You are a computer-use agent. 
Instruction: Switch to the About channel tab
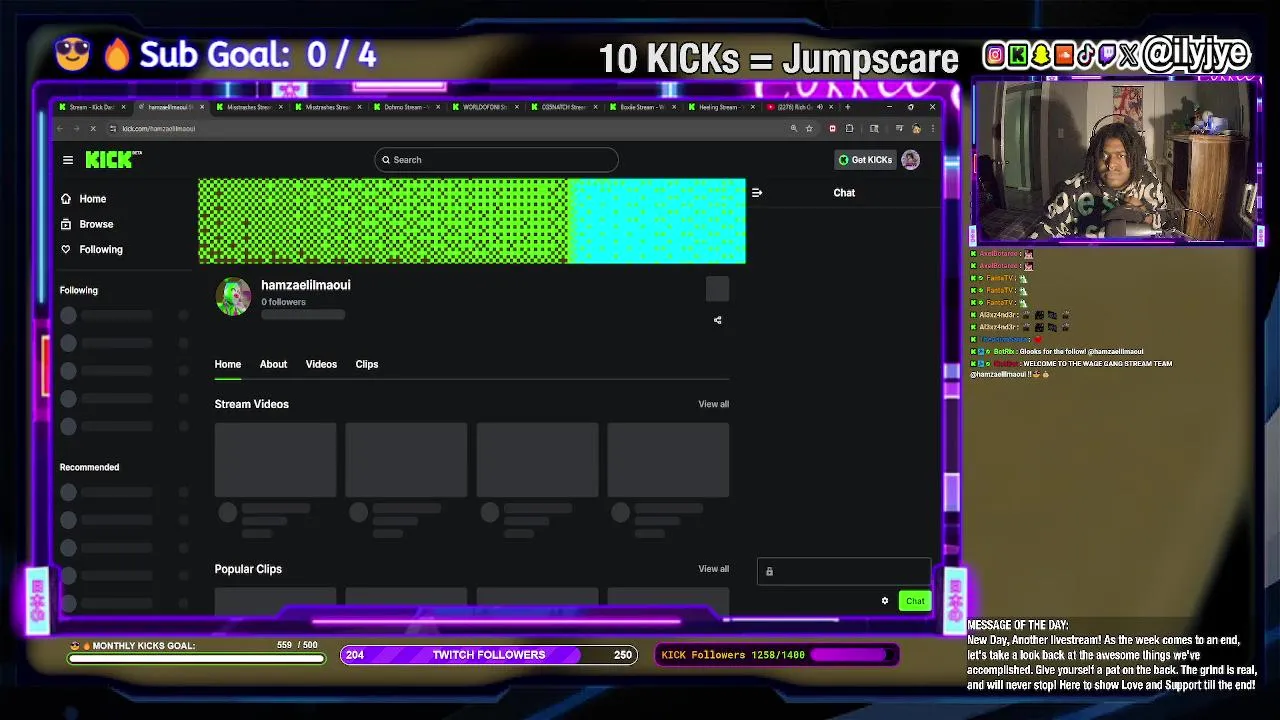click(x=273, y=364)
